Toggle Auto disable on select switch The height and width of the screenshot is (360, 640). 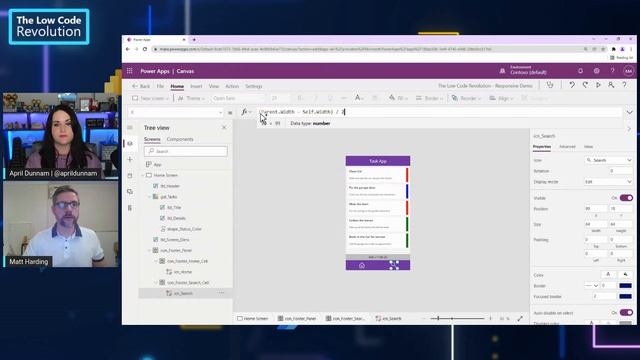pos(626,313)
